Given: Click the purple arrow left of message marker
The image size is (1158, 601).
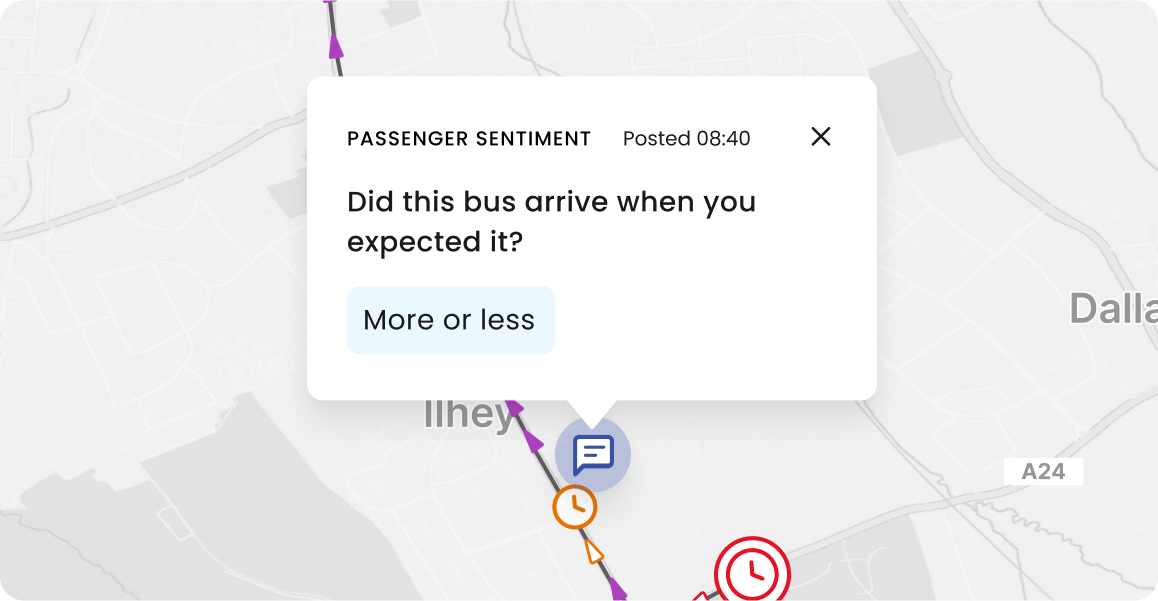Looking at the screenshot, I should 533,441.
